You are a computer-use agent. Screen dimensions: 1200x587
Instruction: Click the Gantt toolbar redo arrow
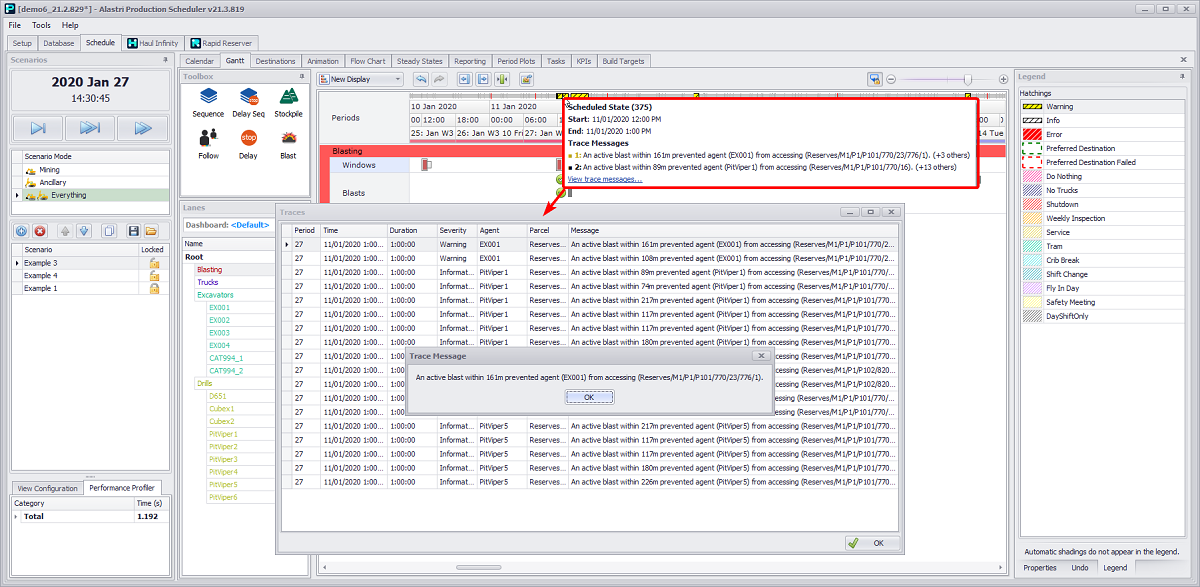[439, 79]
